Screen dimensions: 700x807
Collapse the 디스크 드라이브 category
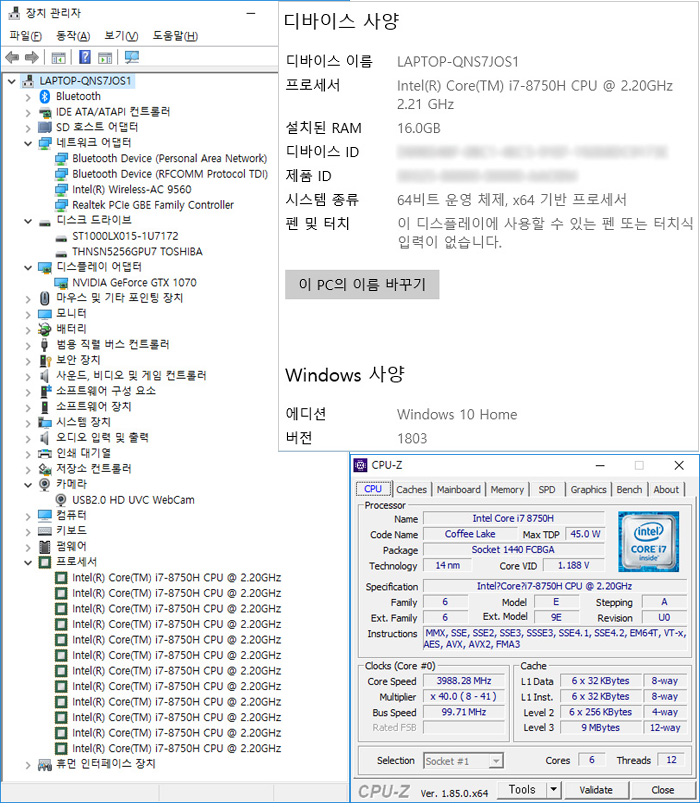pos(28,221)
